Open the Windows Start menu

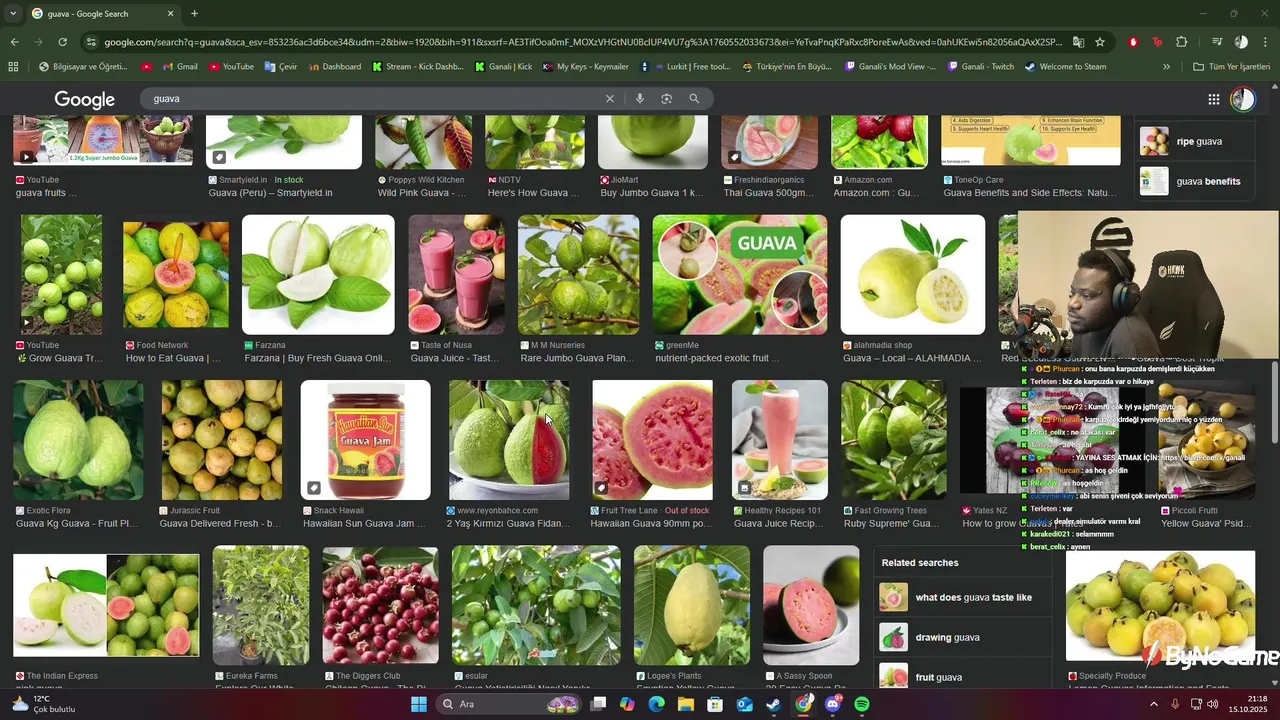(419, 705)
